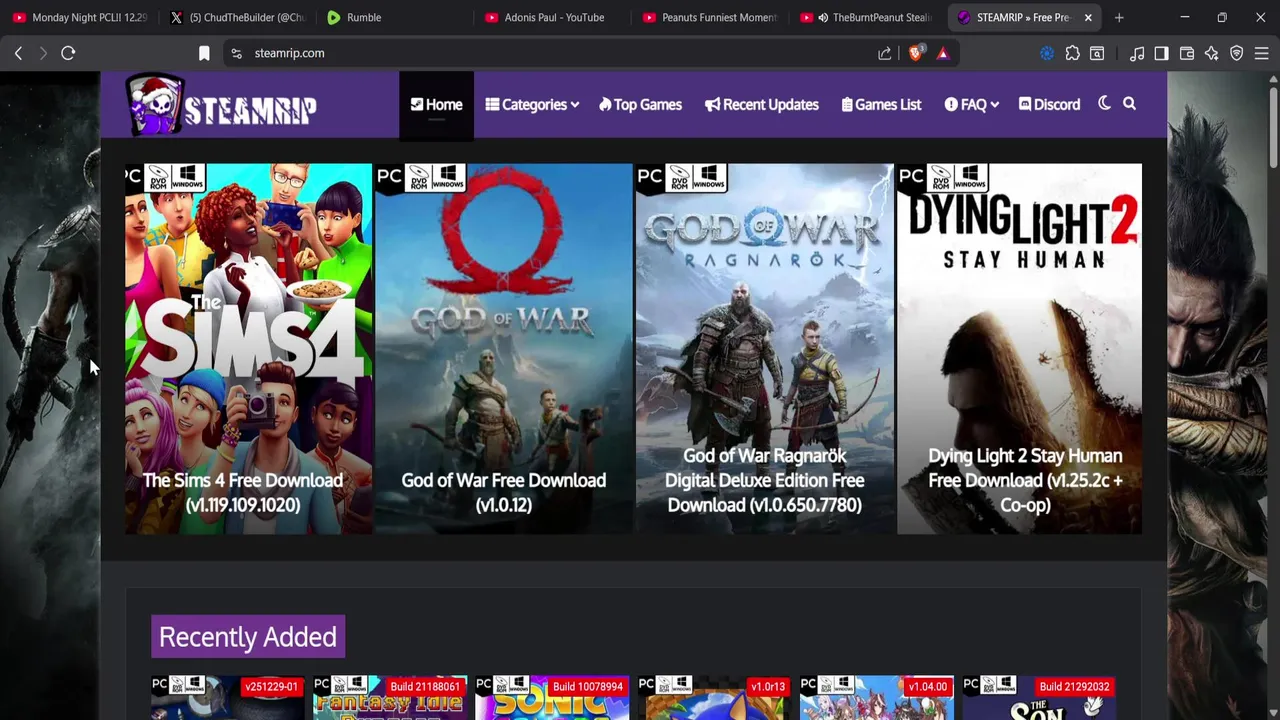Open recently added game tagged Build 21292032
Viewport: 1280px width, 720px height.
pos(1038,698)
